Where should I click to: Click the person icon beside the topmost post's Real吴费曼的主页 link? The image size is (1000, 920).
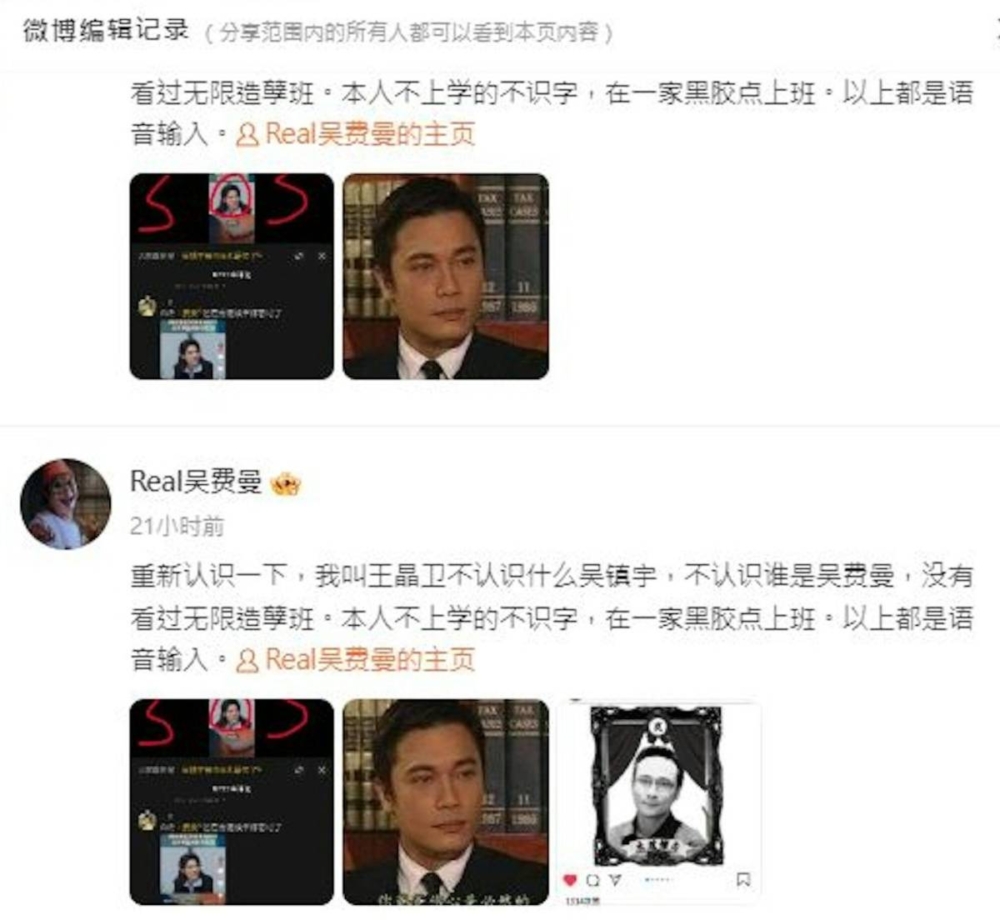247,135
